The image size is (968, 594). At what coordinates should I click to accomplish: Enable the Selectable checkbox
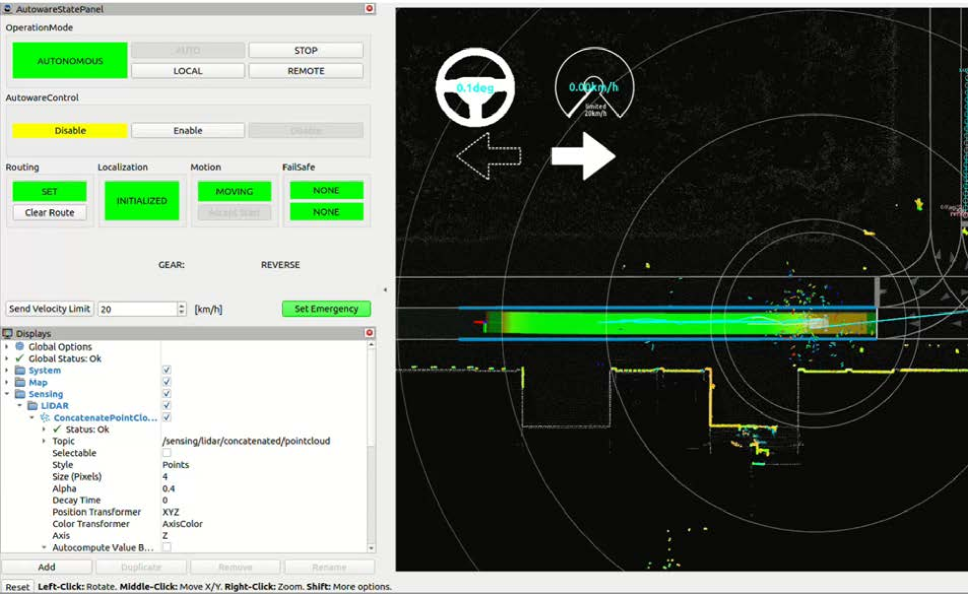coord(166,453)
